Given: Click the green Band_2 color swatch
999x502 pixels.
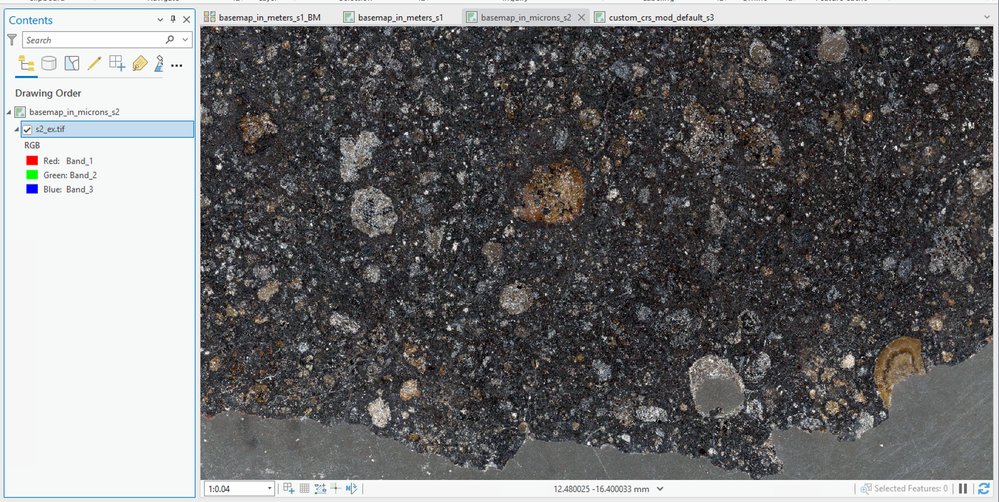Looking at the screenshot, I should coord(32,175).
